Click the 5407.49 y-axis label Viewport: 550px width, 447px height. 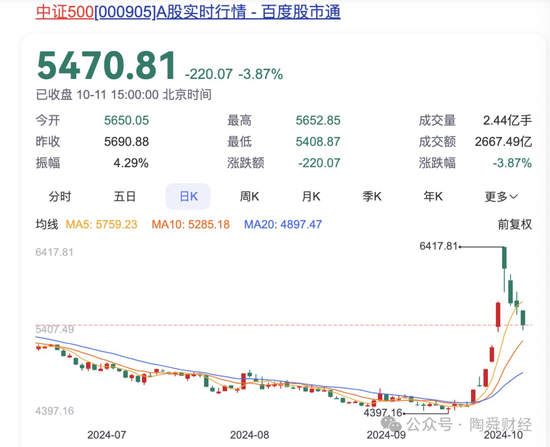(55, 329)
